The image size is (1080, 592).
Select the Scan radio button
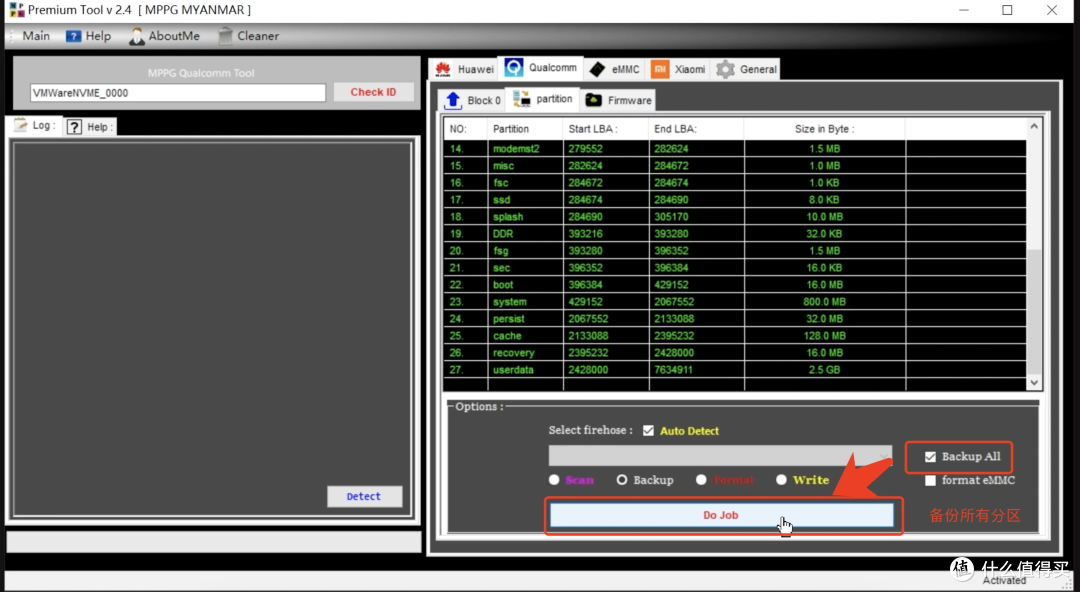(554, 480)
